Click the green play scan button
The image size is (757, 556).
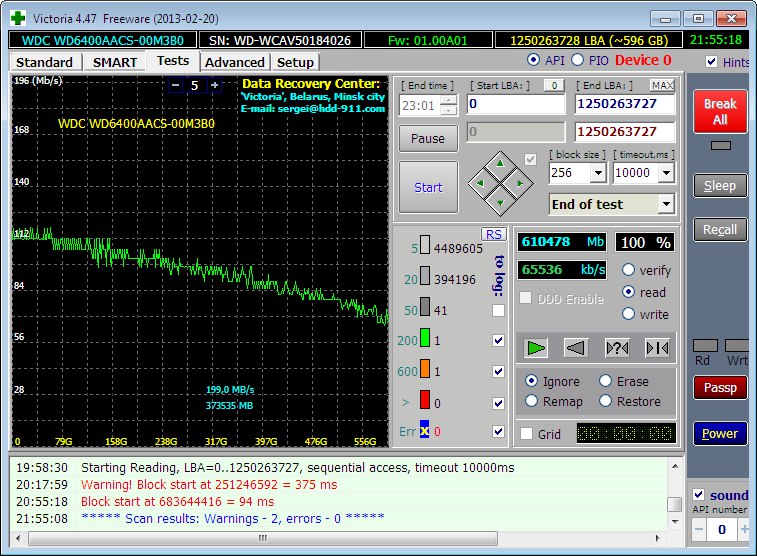click(535, 348)
